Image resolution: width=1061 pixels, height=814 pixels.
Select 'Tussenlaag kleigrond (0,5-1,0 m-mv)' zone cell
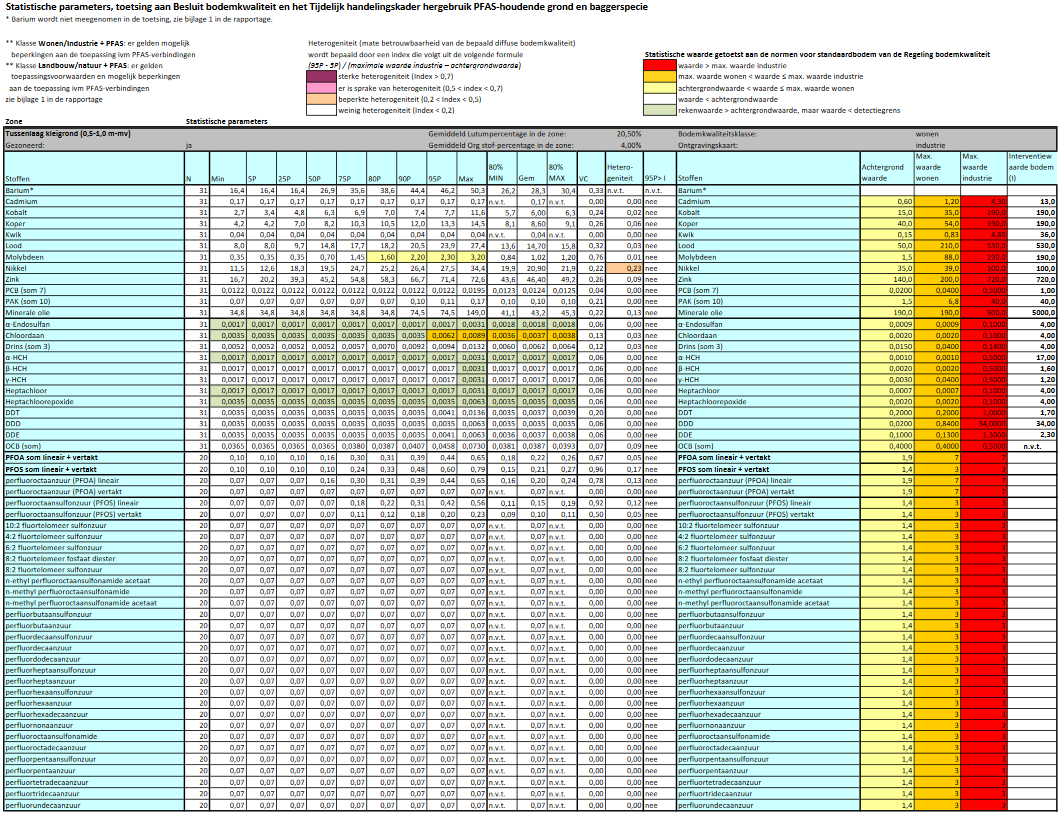(70, 133)
